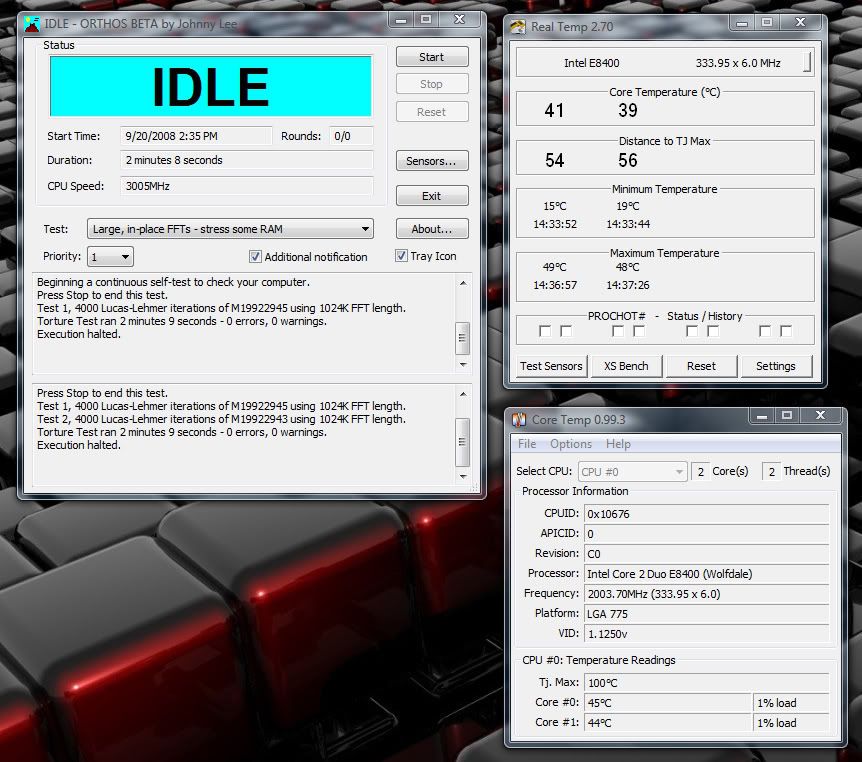Viewport: 862px width, 762px height.
Task: Open the Sensors... dialog in ORTHOS
Action: (431, 161)
